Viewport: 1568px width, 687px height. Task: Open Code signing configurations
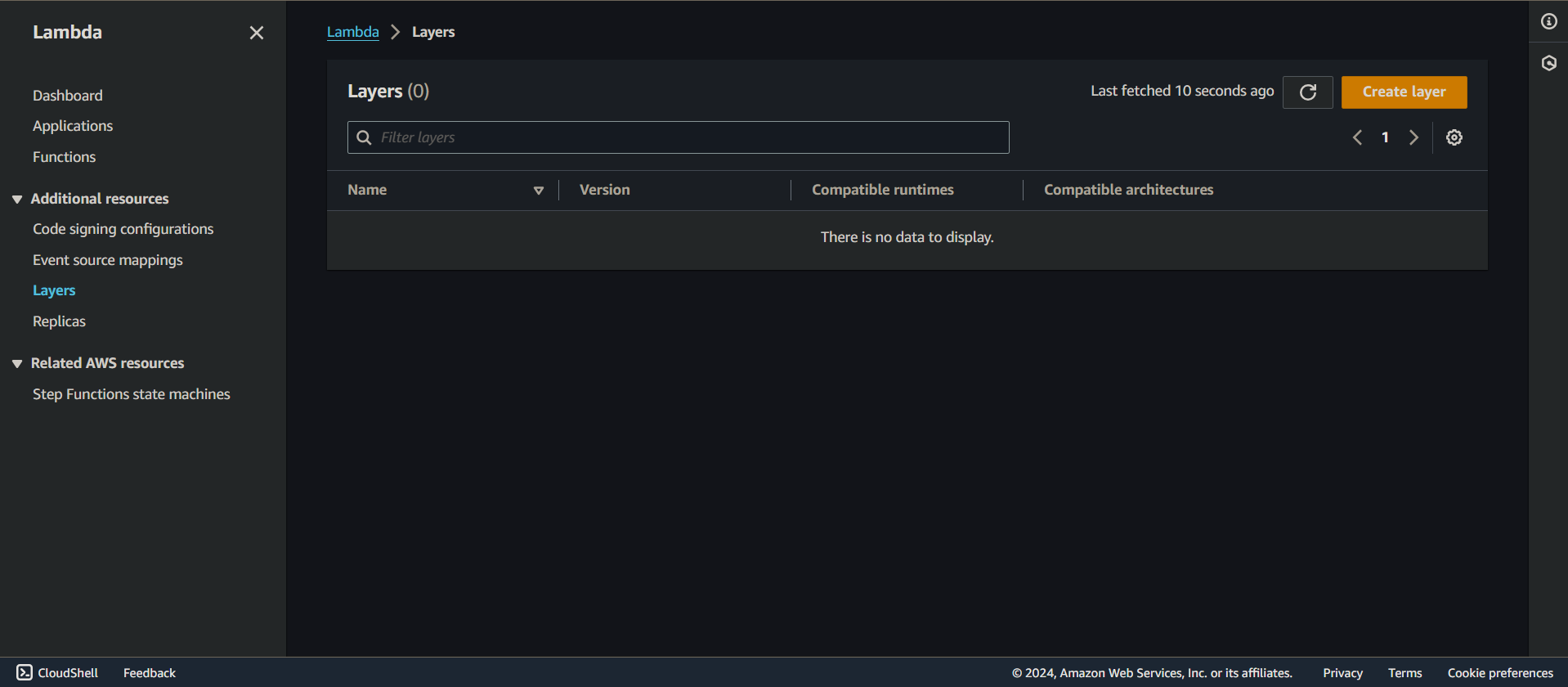[x=123, y=229]
